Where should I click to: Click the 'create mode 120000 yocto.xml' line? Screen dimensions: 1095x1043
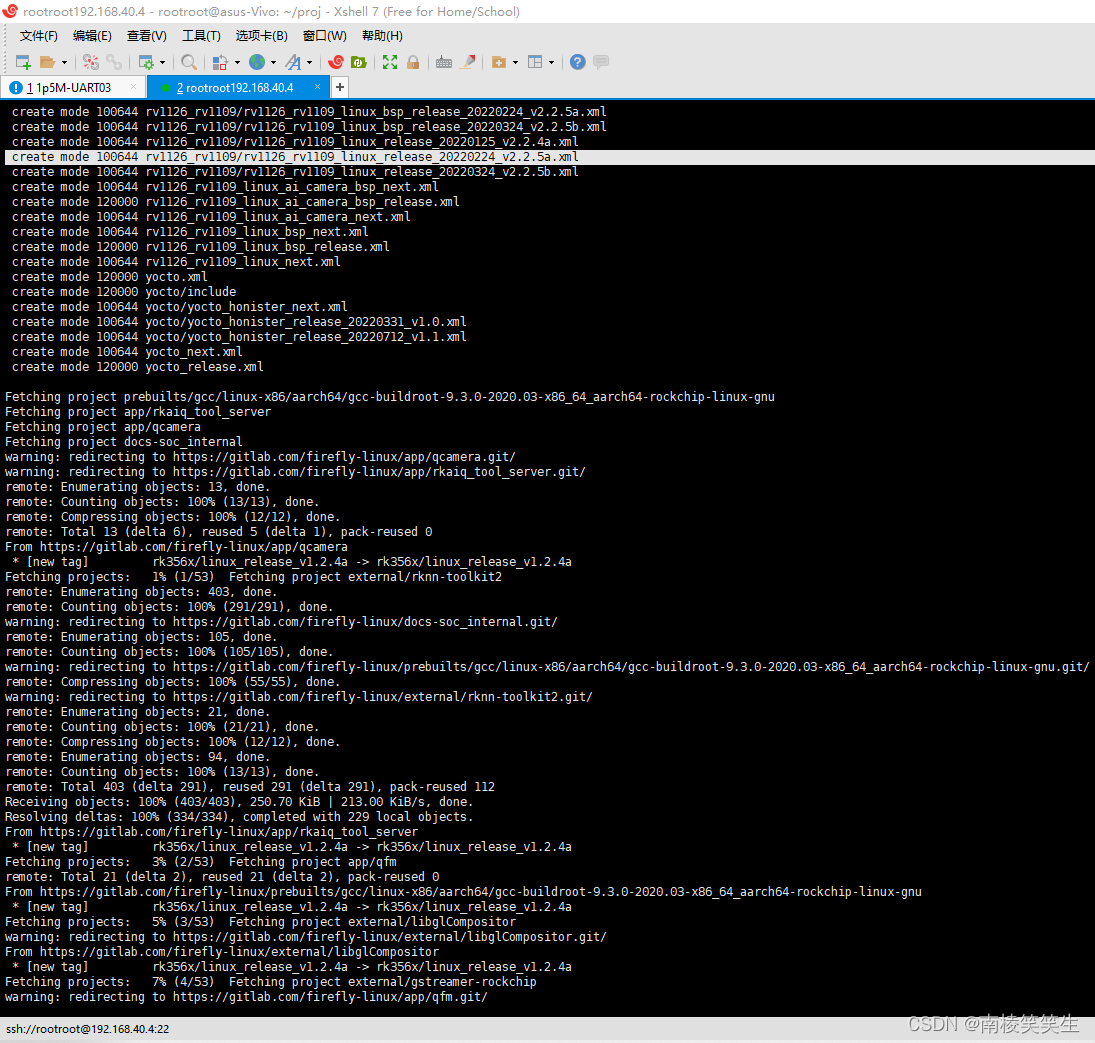pyautogui.click(x=110, y=277)
